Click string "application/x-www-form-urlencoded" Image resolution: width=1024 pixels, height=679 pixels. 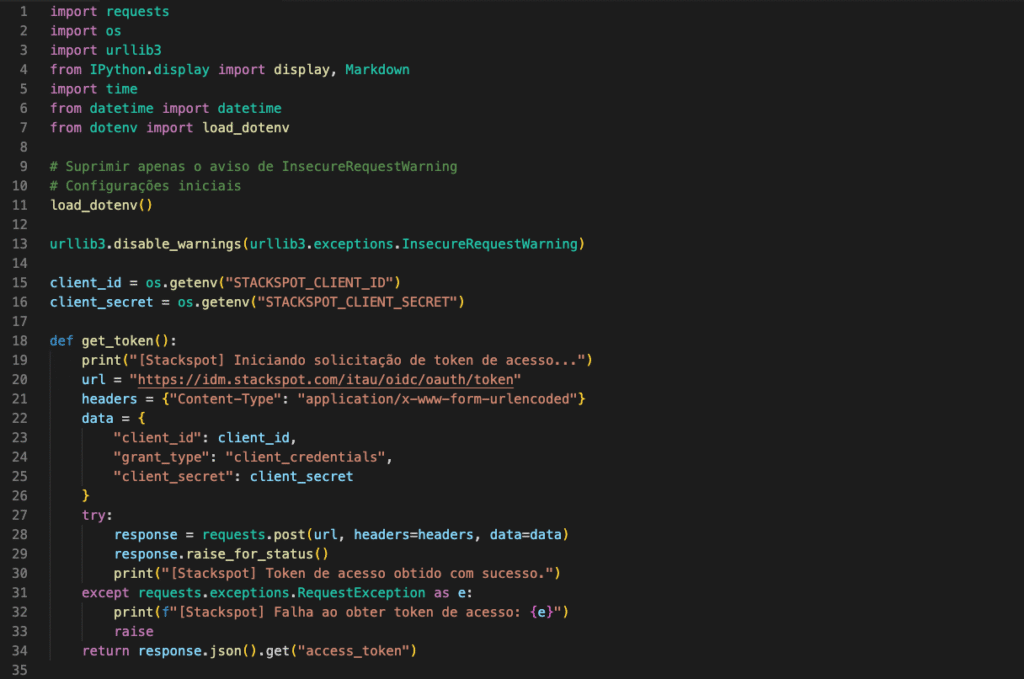437,399
